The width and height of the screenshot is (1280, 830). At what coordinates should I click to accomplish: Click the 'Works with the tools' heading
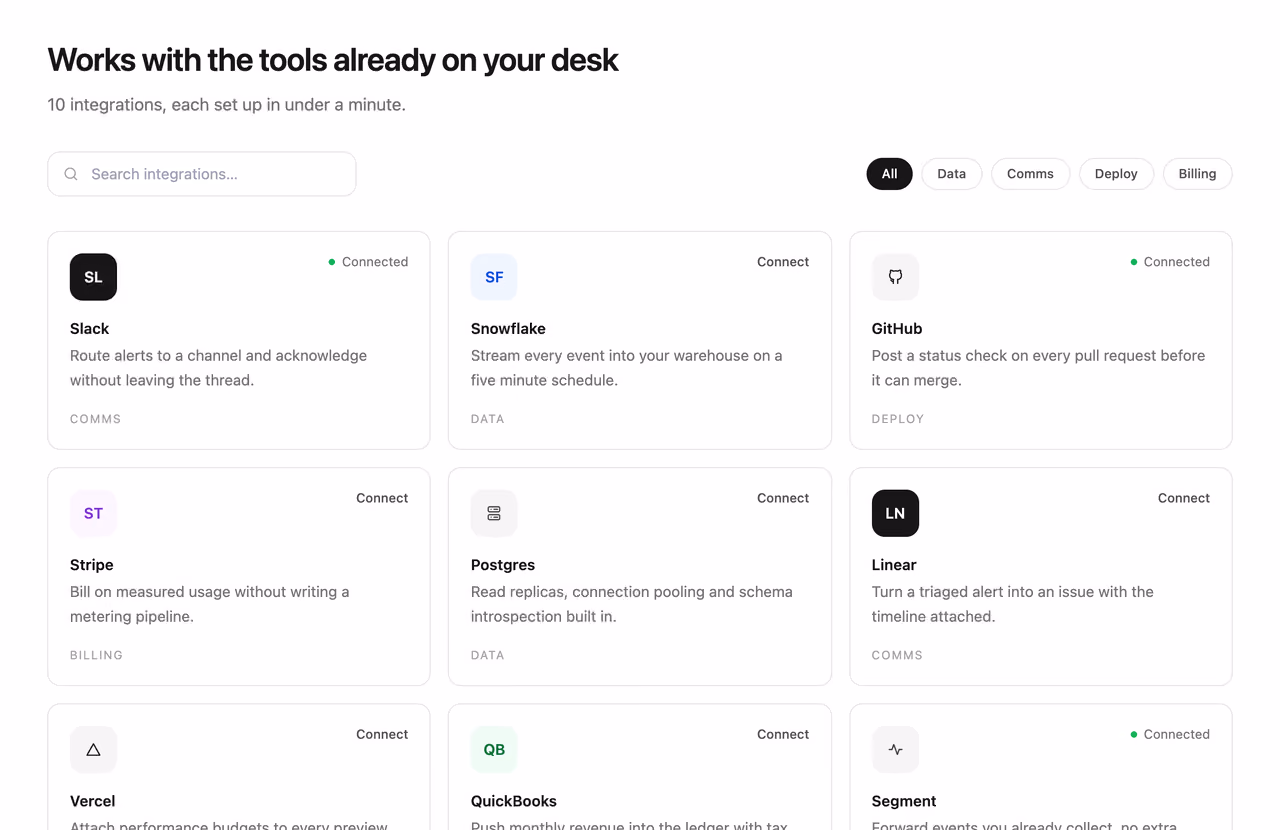(x=333, y=60)
